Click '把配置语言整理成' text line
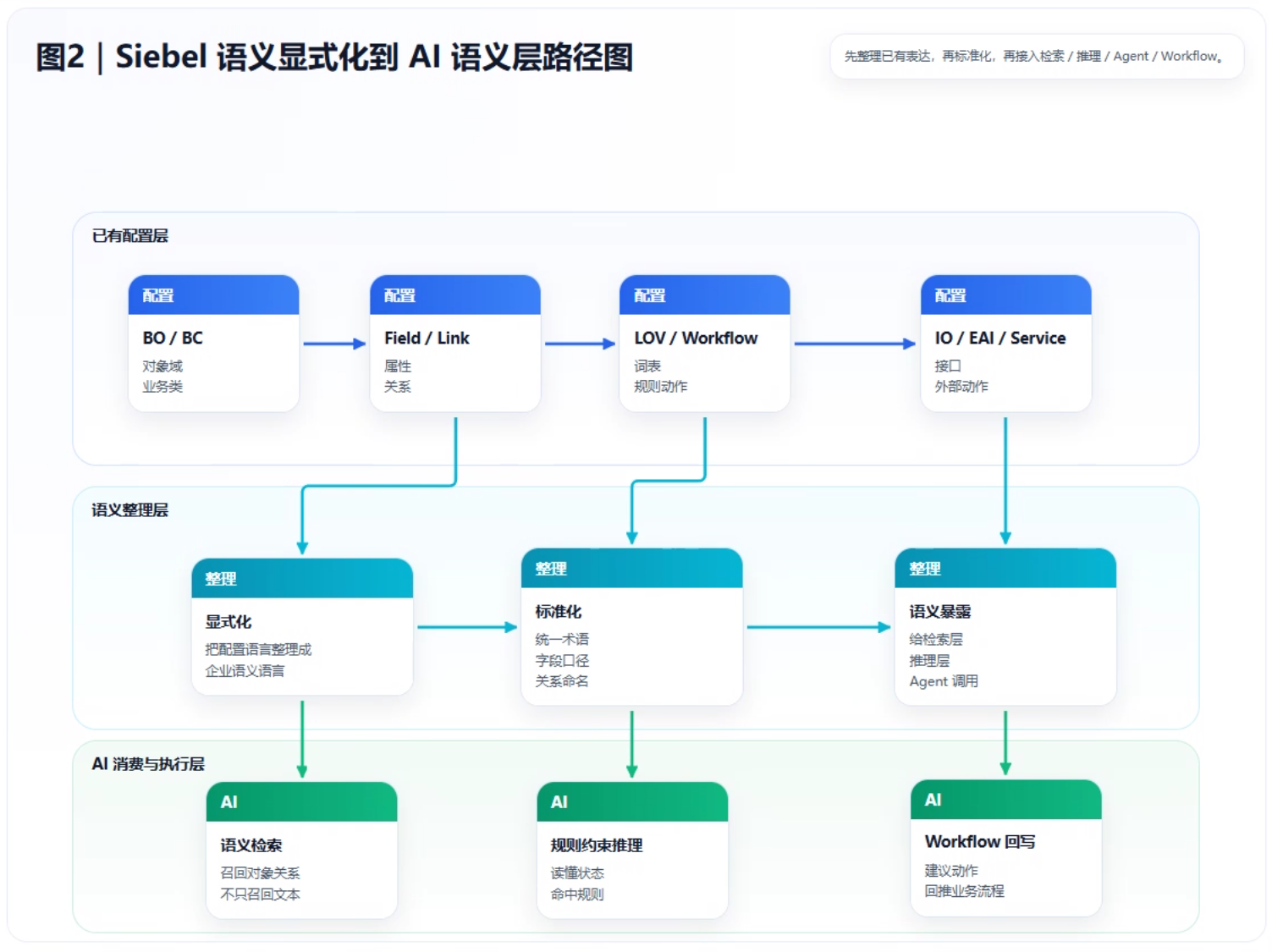Screen dimensions: 1272x952 click(x=258, y=649)
